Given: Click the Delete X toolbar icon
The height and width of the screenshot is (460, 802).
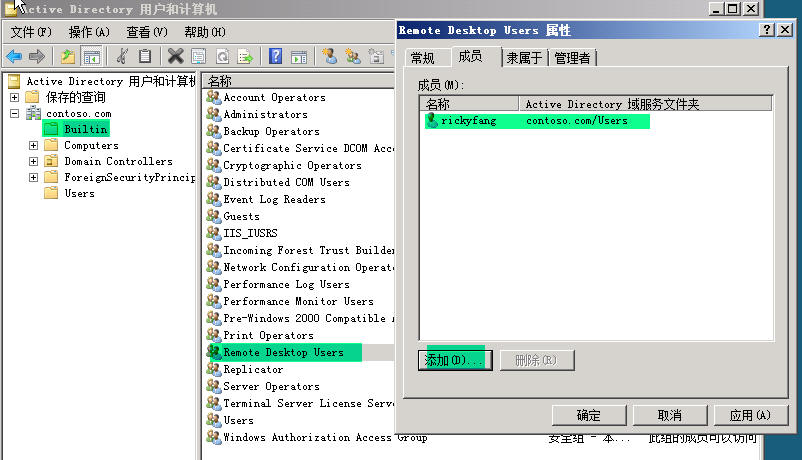Looking at the screenshot, I should [x=175, y=56].
